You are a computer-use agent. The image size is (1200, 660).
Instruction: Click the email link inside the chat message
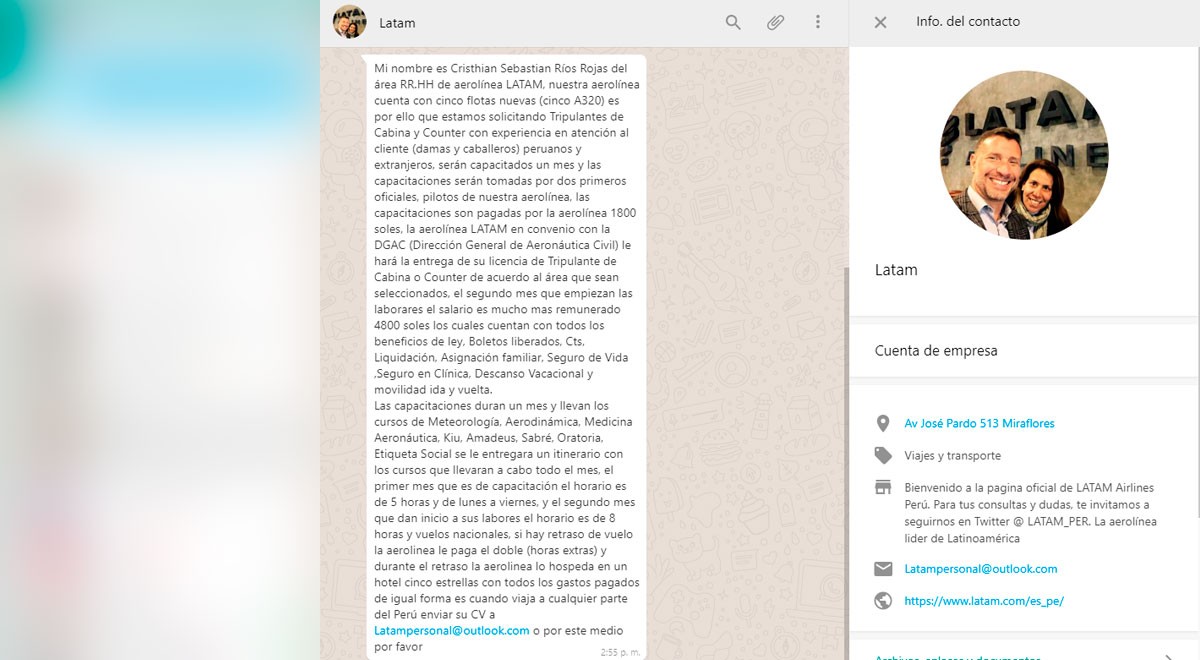(452, 631)
